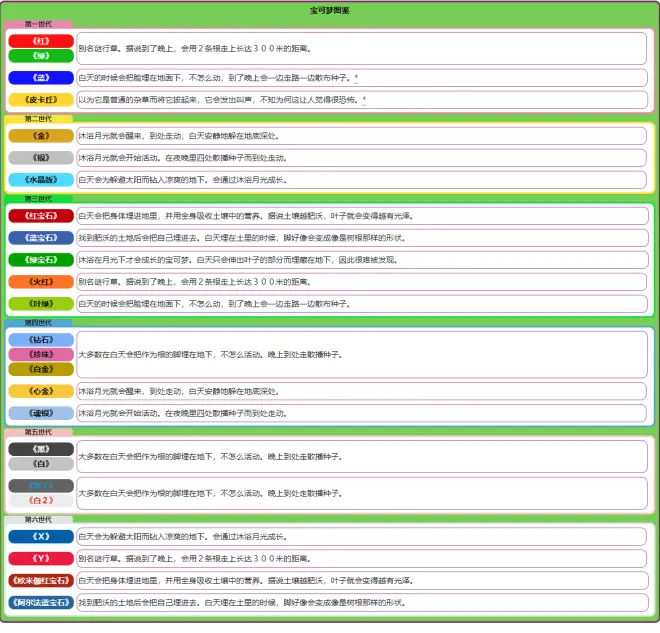Click the 宝可梦图鉴 table title
This screenshot has height=633, width=660.
coord(330,10)
